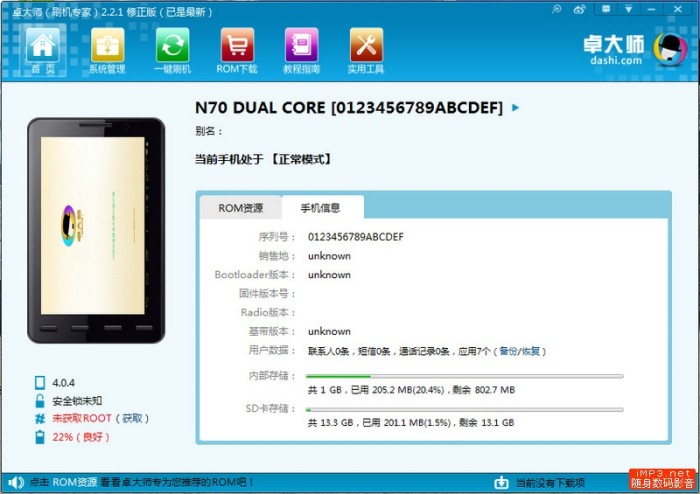Image resolution: width=700 pixels, height=494 pixels.
Task: Click 获取 to obtain ROOT
Action: coord(133,419)
